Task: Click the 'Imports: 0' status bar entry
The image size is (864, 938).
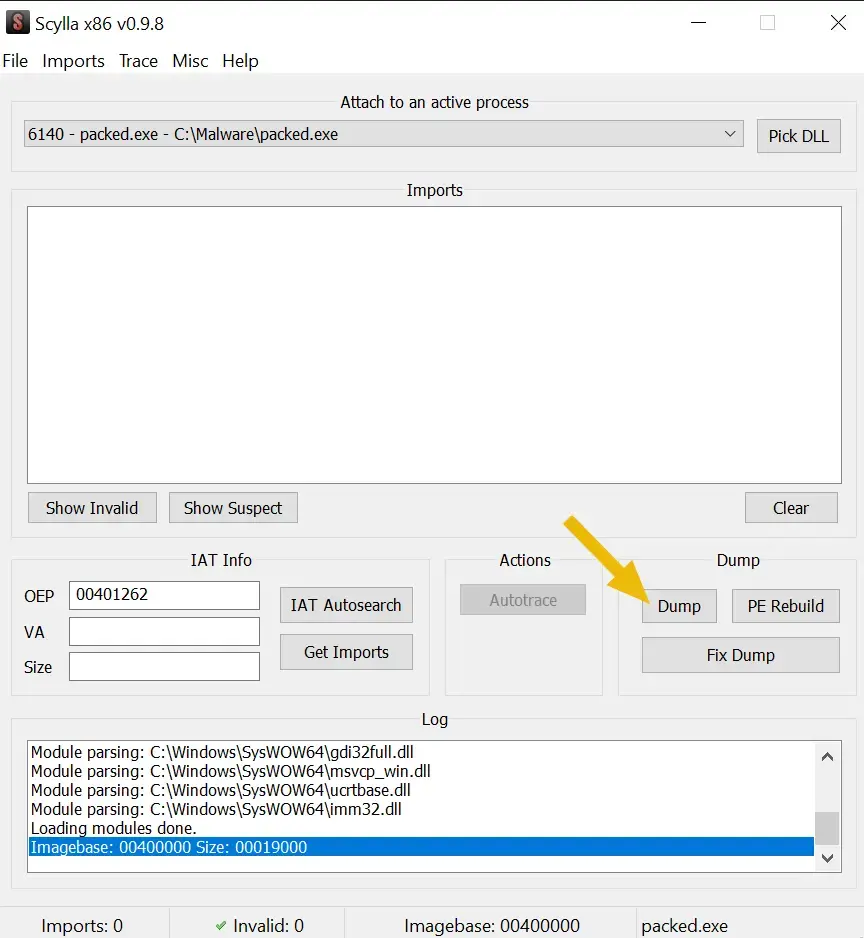Action: coord(82,925)
